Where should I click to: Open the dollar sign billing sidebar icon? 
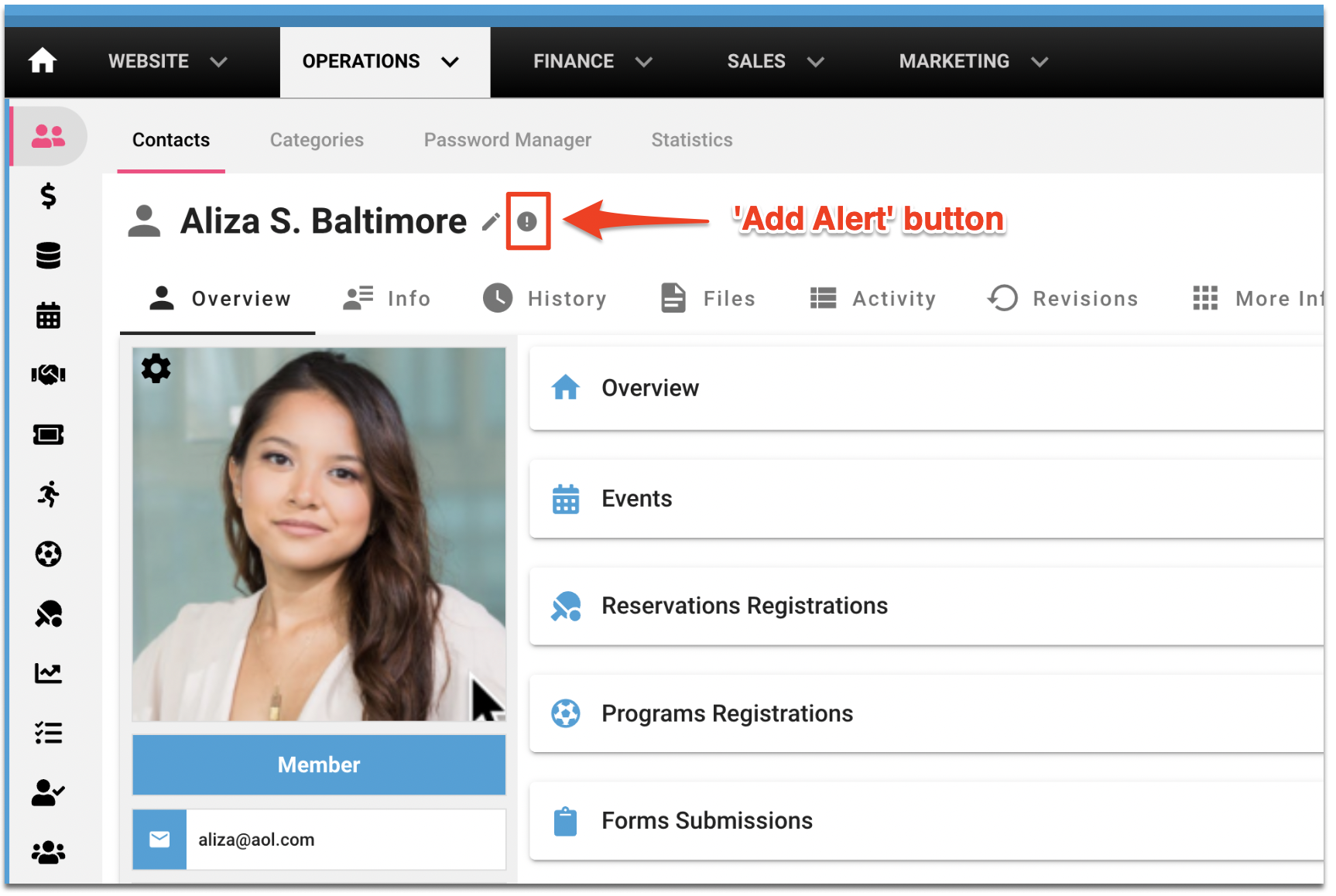tap(48, 197)
